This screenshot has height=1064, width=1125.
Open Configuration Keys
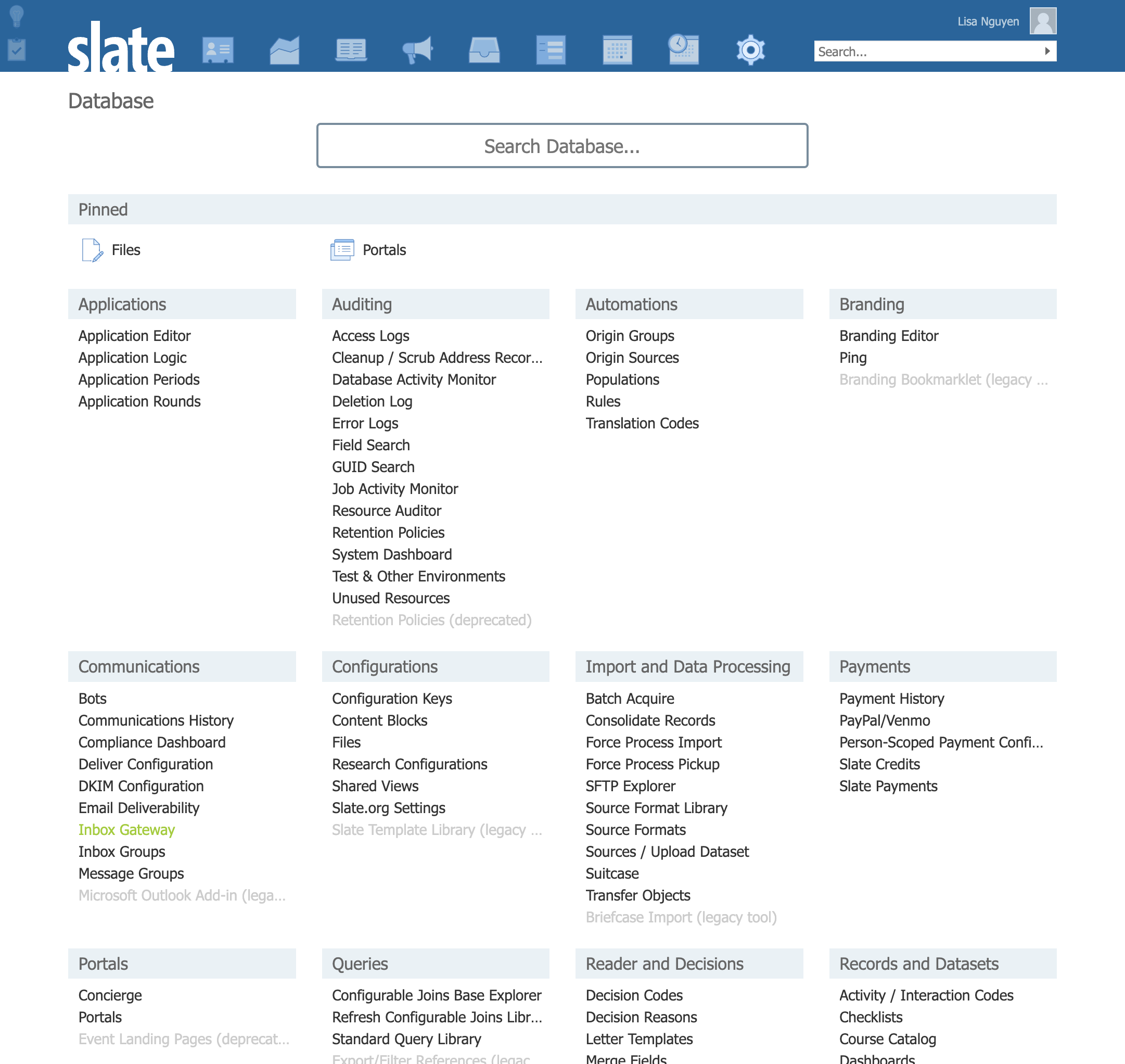[392, 699]
